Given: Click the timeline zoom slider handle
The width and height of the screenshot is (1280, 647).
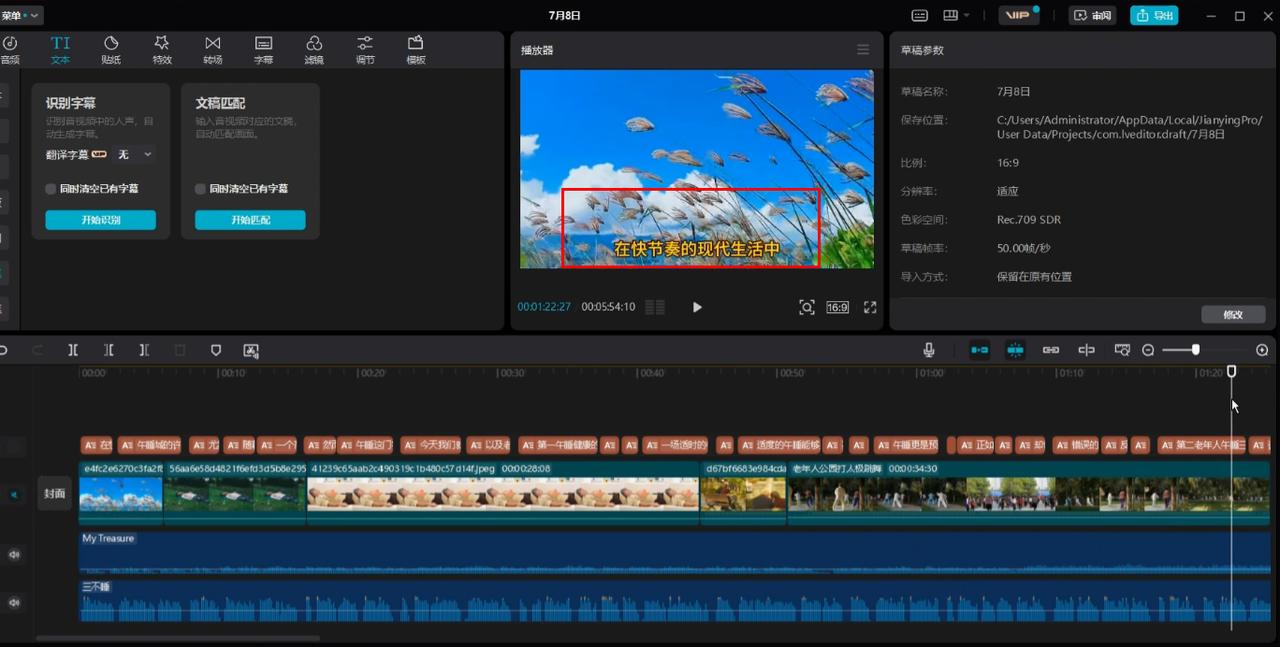Looking at the screenshot, I should pyautogui.click(x=1195, y=350).
